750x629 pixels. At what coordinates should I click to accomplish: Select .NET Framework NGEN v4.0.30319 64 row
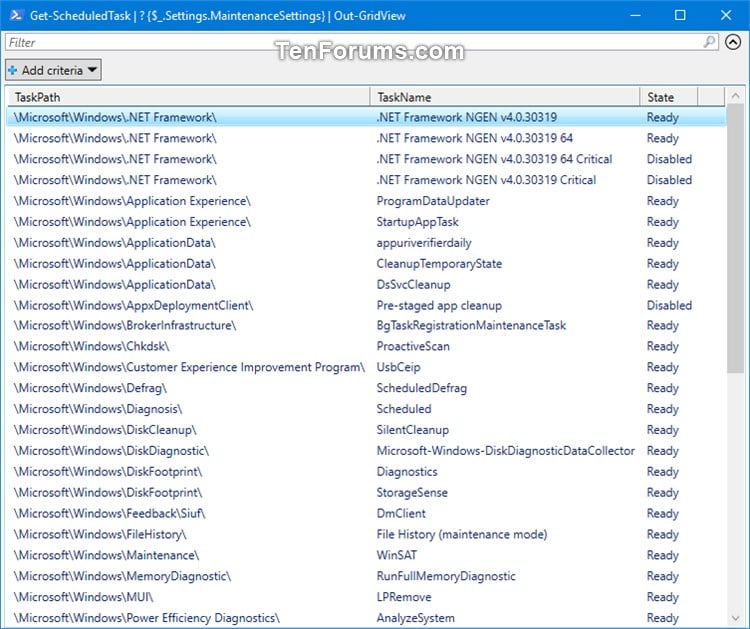pos(366,138)
